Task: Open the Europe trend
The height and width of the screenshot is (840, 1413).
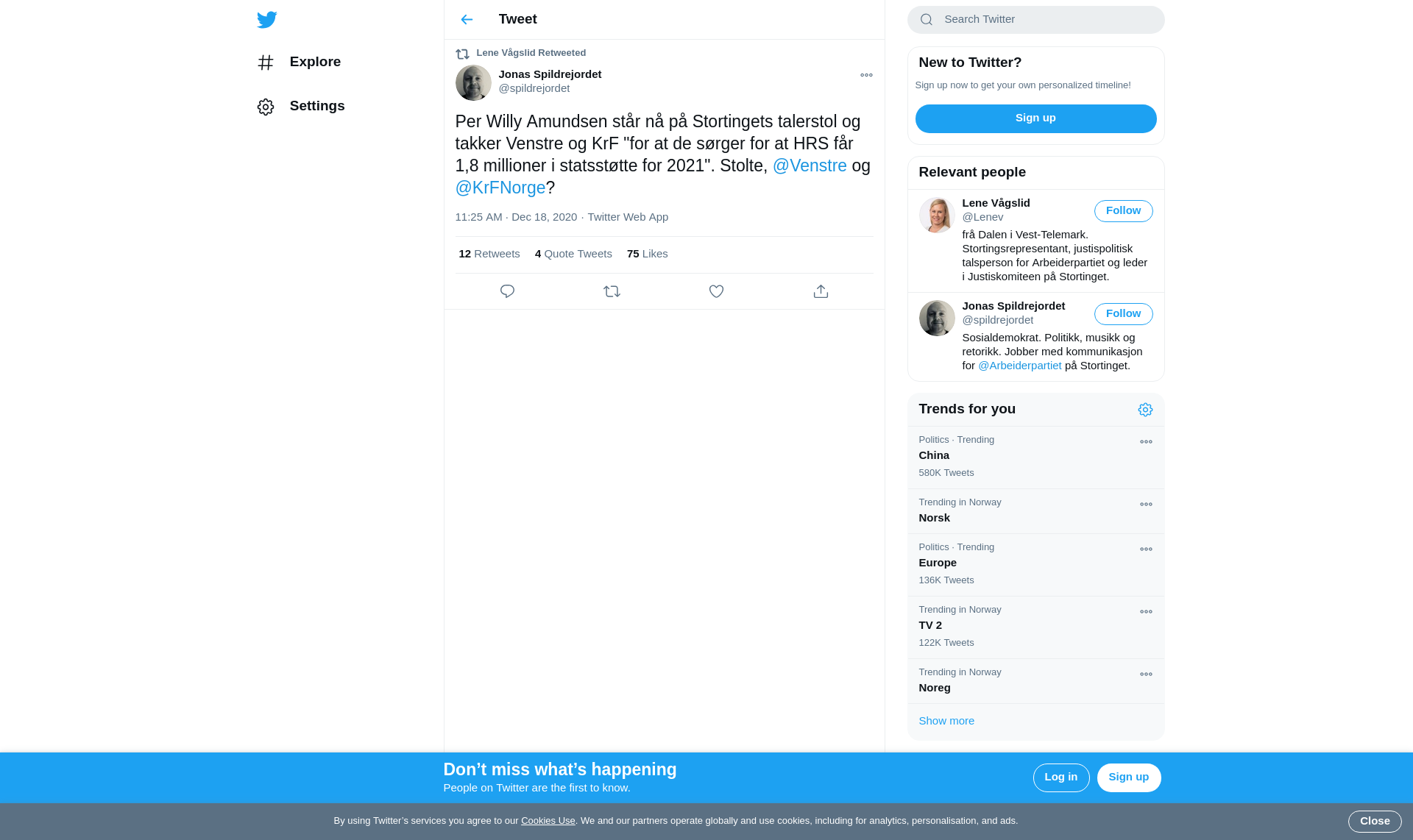Action: point(1035,565)
